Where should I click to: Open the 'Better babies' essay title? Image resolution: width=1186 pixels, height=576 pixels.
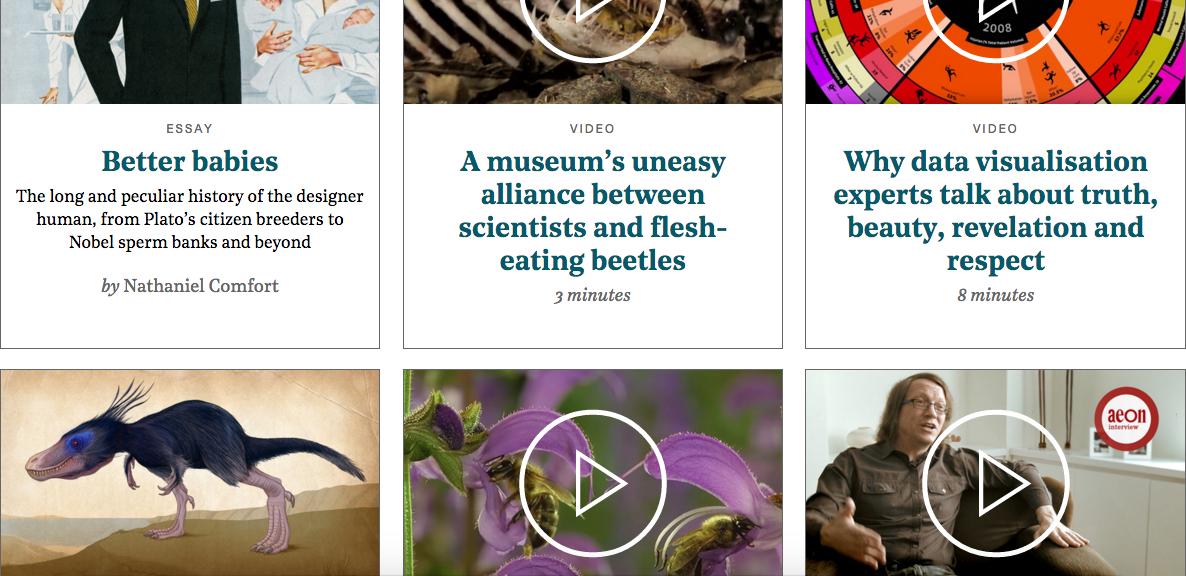tap(190, 161)
